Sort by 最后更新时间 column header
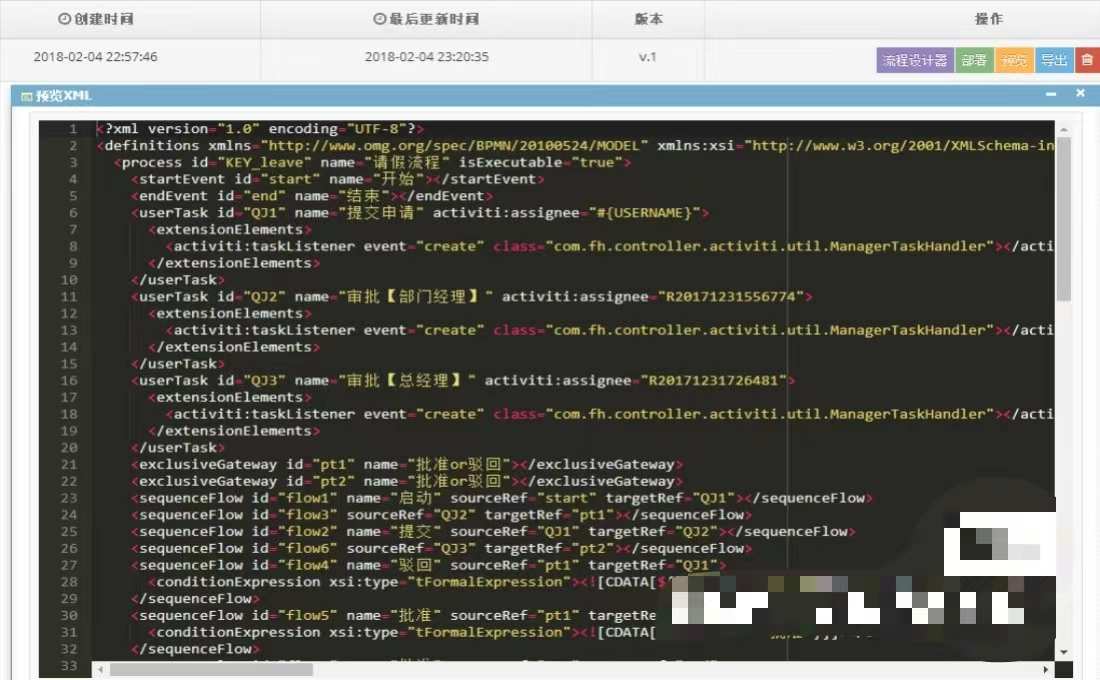1100x680 pixels. (426, 19)
